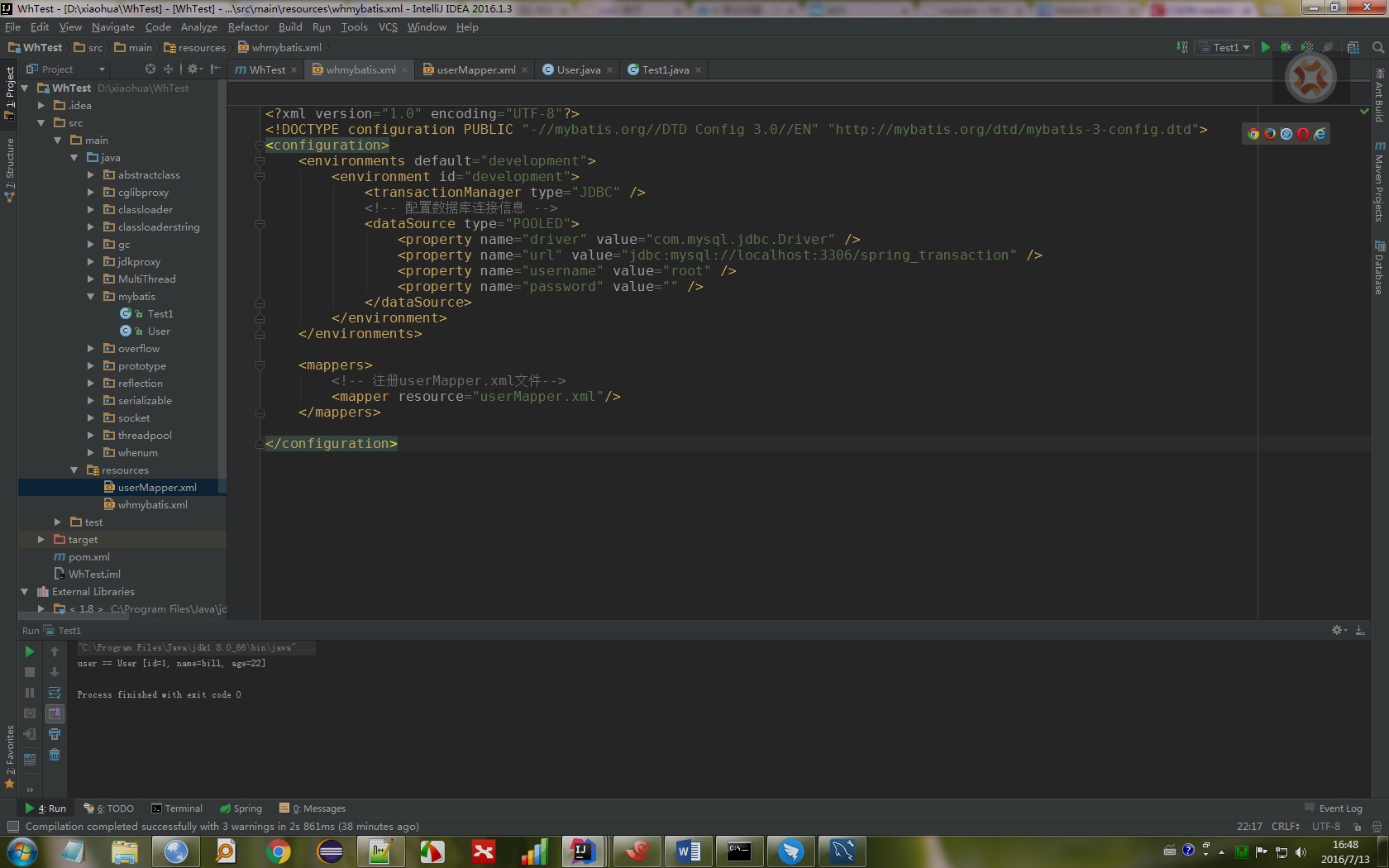Toggle the Project tool window stripe
This screenshot has height=868, width=1389.
tap(9, 93)
